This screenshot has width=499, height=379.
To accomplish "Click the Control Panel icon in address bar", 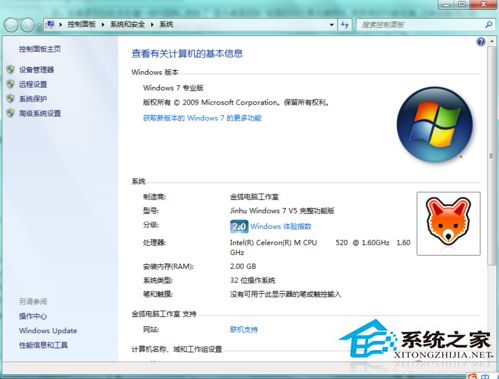I will (51, 24).
